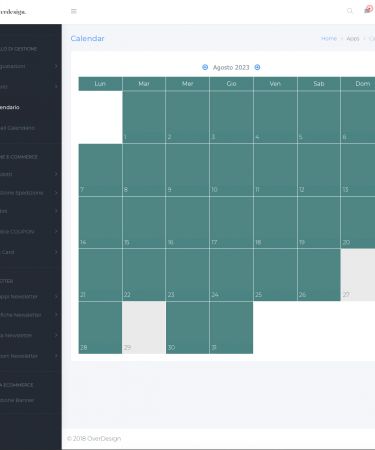
Task: Select the grey day 27 cell
Action: point(358,275)
